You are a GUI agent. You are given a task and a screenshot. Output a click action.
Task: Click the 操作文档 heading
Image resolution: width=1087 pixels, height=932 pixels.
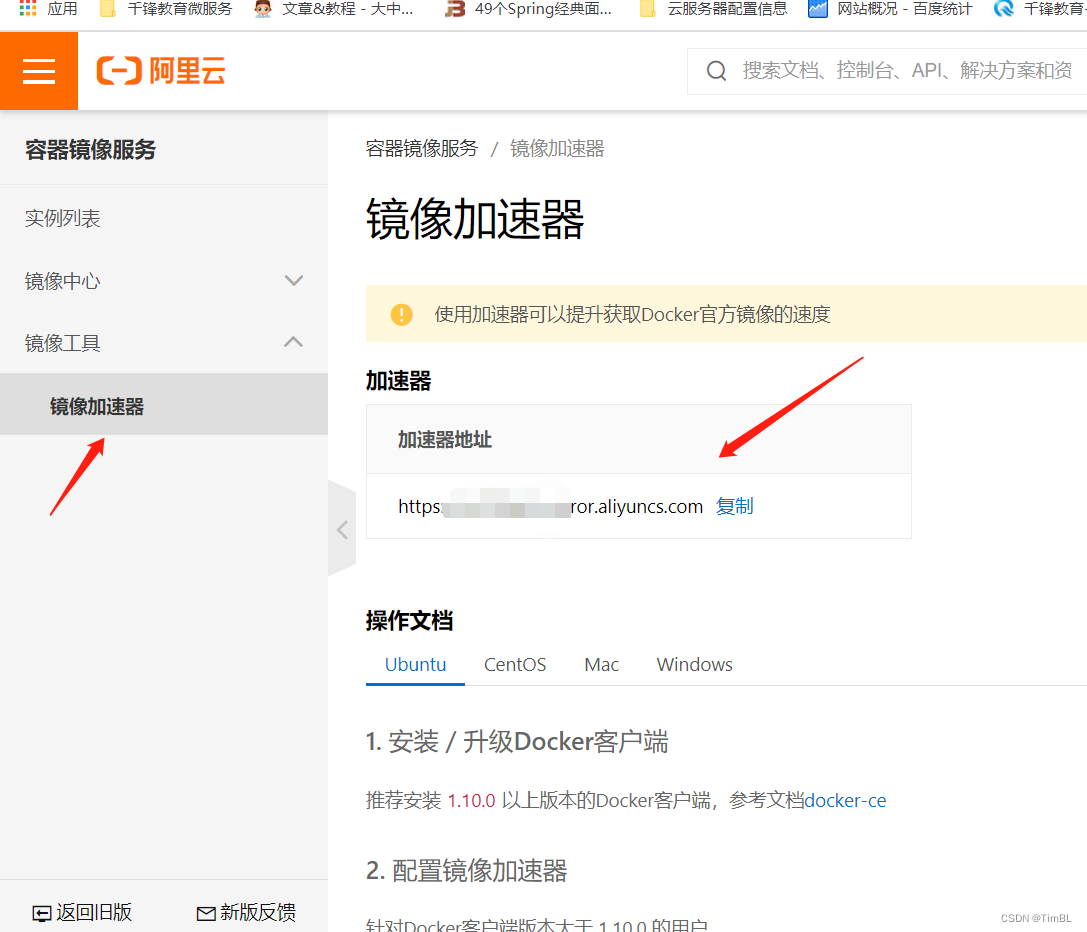pos(409,621)
